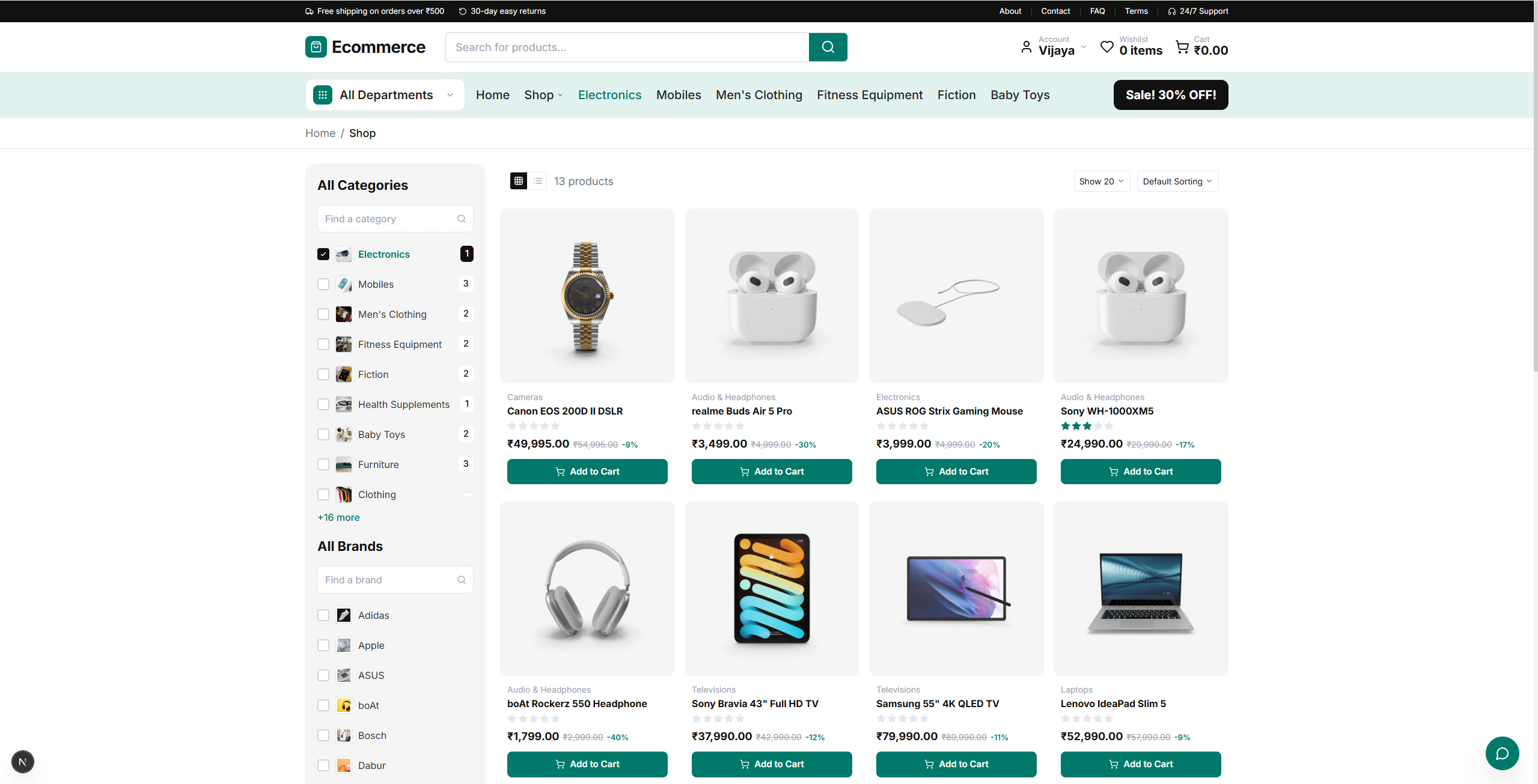Focus the Find a category field
This screenshot has width=1538, height=784.
pos(395,219)
